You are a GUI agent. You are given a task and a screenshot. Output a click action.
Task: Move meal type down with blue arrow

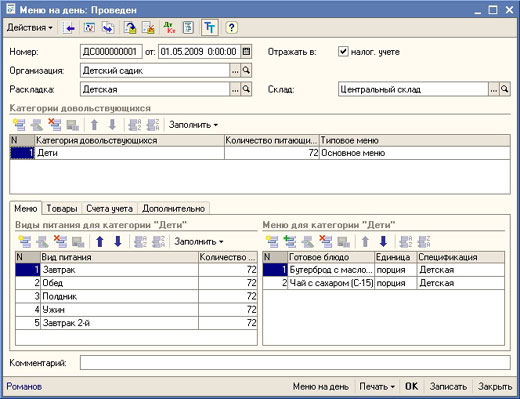click(118, 241)
